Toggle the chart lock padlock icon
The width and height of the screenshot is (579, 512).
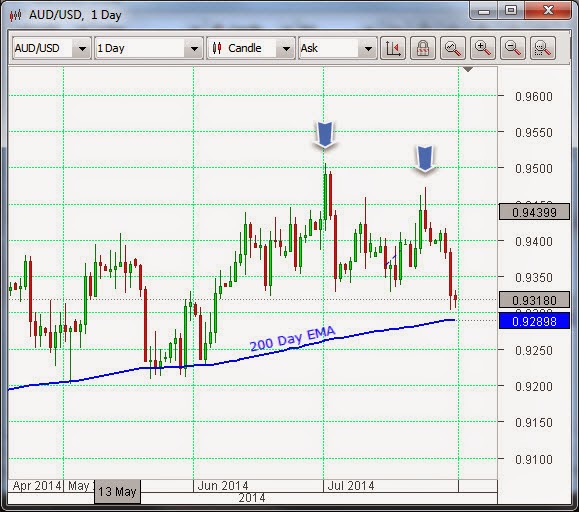(x=423, y=48)
